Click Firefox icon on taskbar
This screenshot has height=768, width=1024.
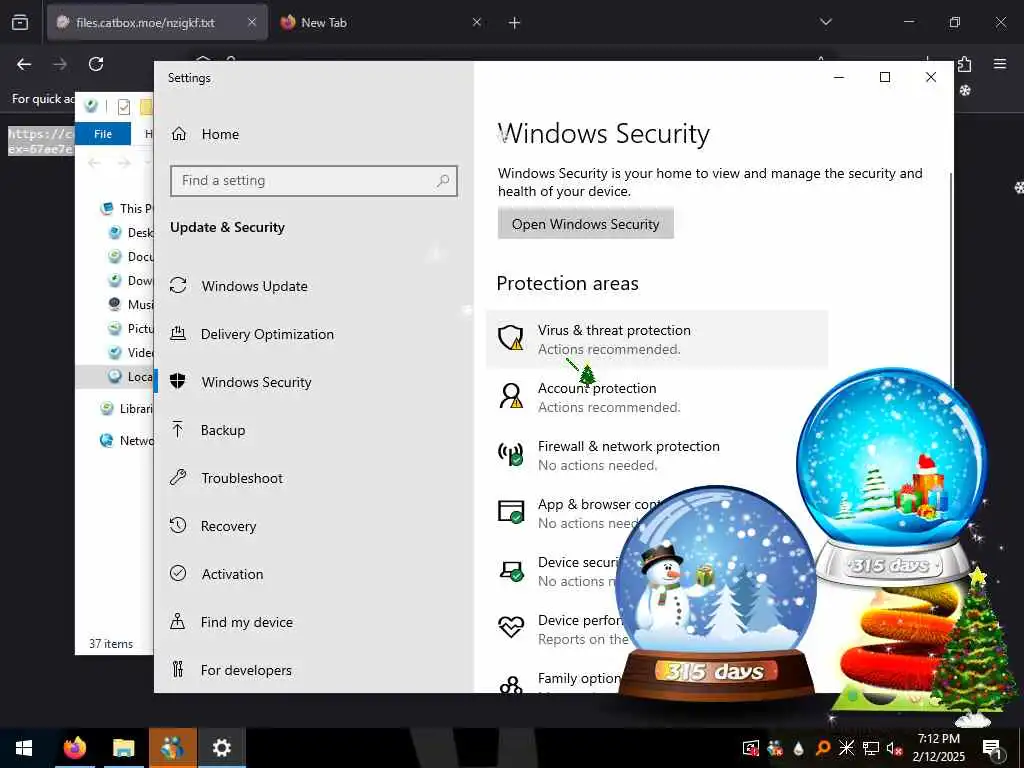pos(74,748)
